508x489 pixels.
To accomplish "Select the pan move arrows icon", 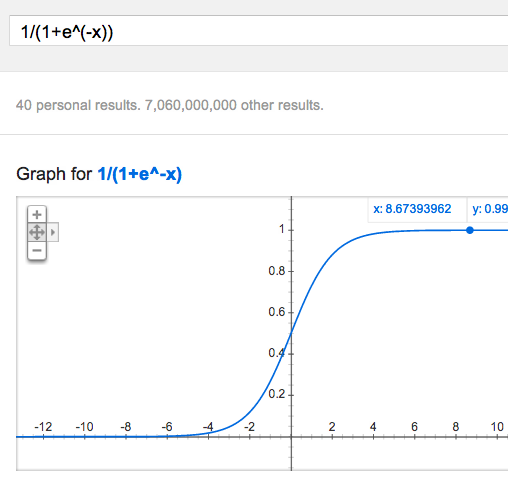I will tap(37, 232).
